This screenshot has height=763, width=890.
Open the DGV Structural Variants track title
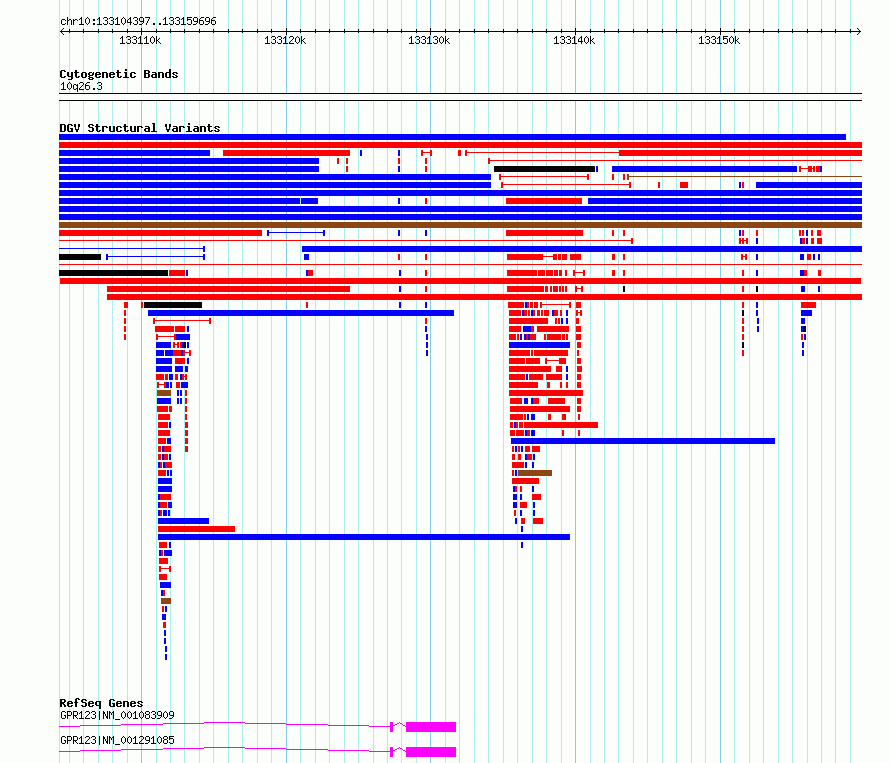click(140, 128)
